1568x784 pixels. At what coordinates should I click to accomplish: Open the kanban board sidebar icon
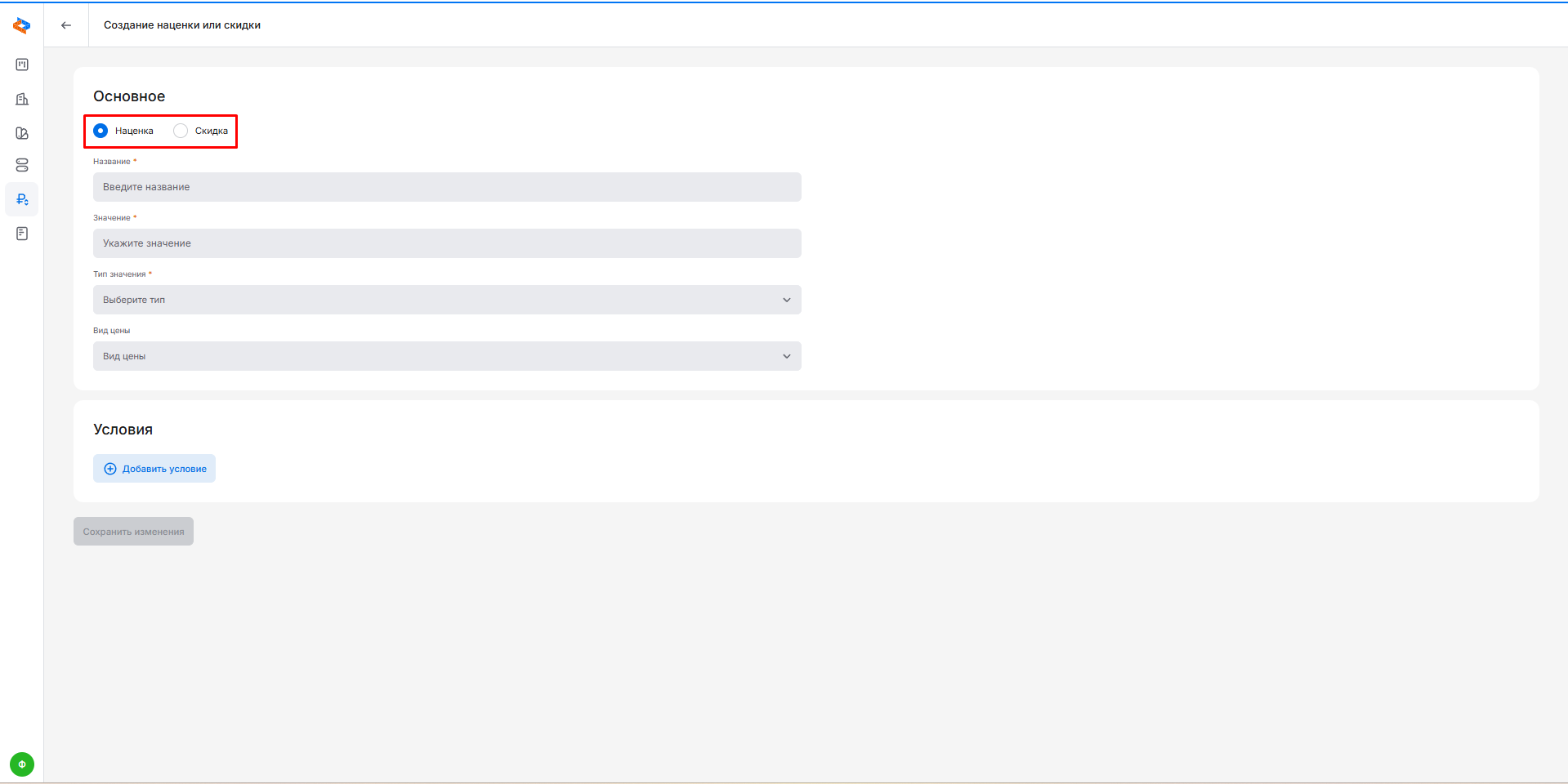pyautogui.click(x=22, y=65)
